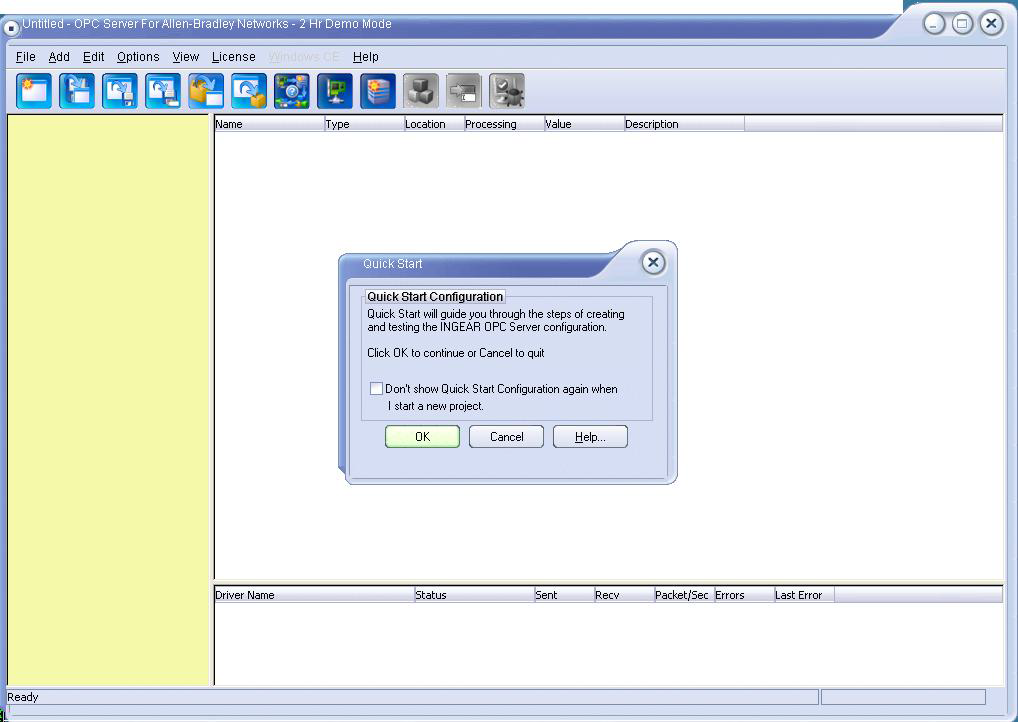
Task: Click OK in the Quick Start dialog
Action: tap(422, 436)
